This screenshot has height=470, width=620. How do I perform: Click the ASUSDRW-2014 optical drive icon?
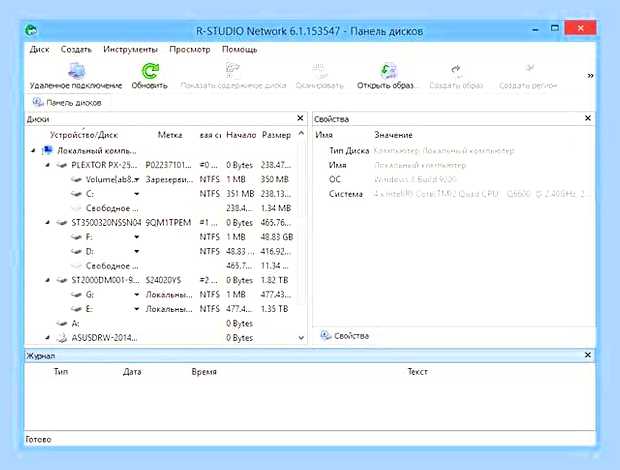pyautogui.click(x=62, y=338)
